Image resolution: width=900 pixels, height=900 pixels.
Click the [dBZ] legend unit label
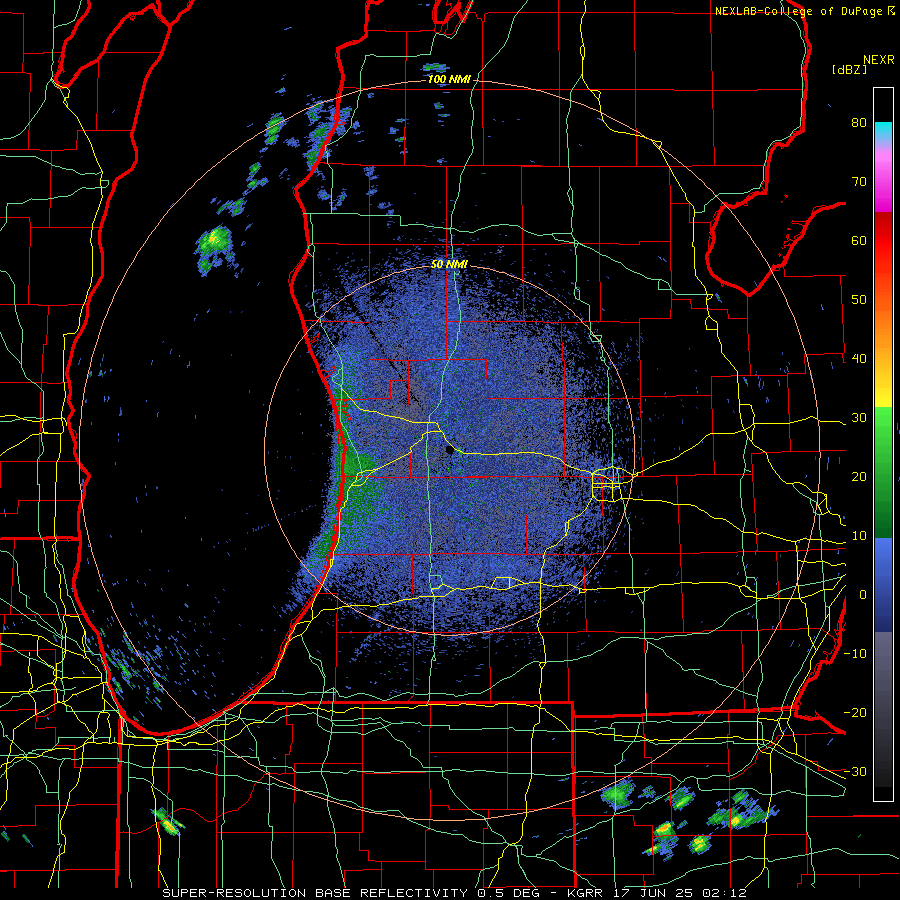(849, 70)
